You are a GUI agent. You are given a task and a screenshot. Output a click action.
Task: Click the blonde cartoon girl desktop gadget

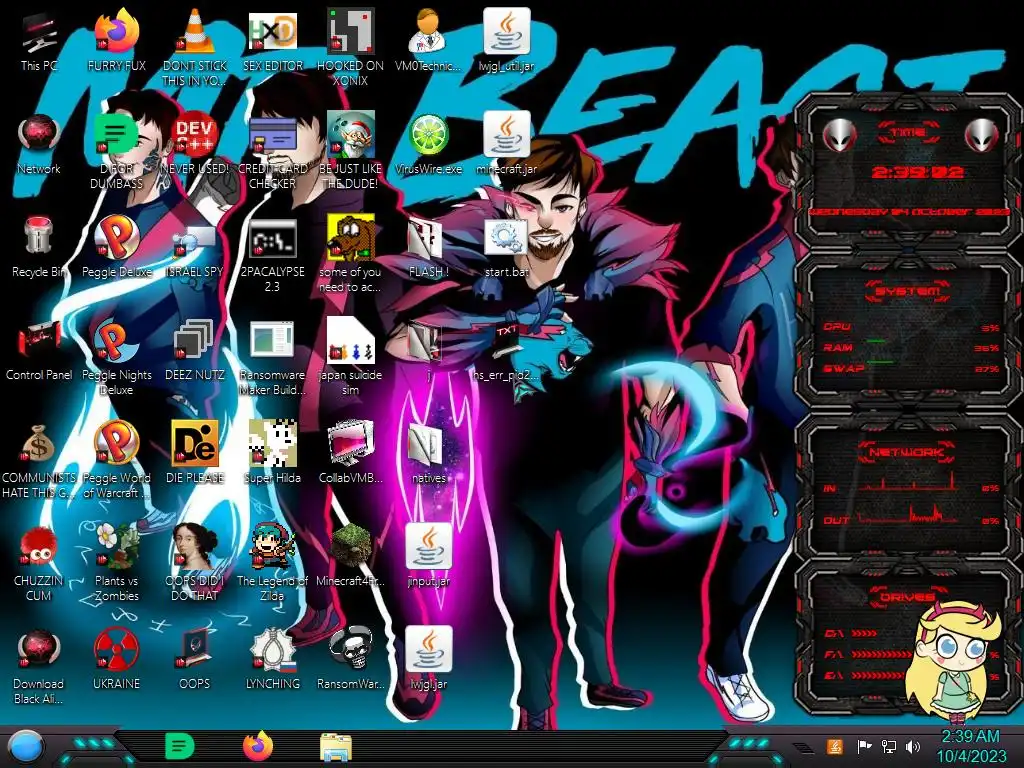[x=955, y=661]
